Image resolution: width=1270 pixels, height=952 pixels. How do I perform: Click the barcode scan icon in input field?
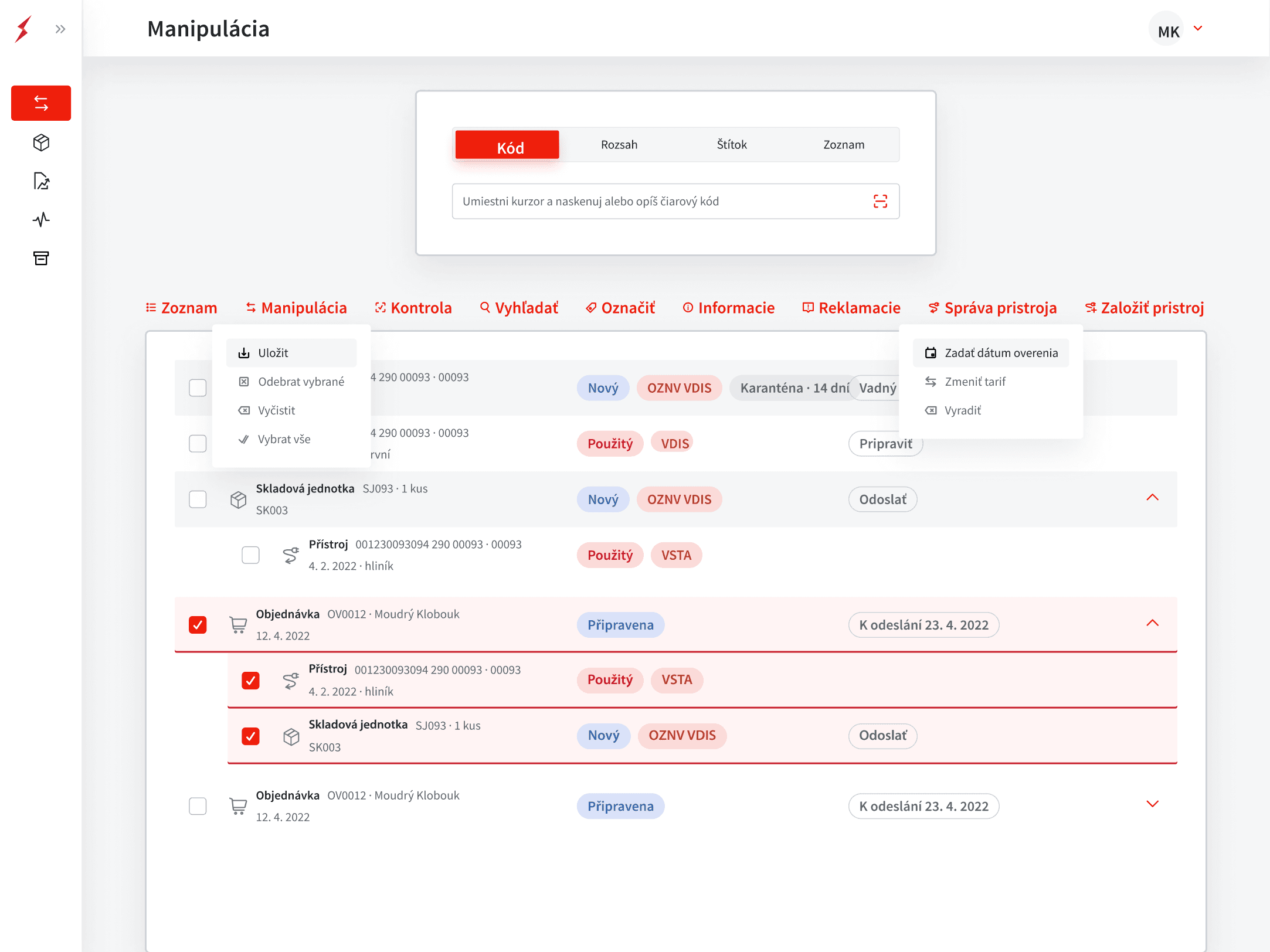coord(881,201)
